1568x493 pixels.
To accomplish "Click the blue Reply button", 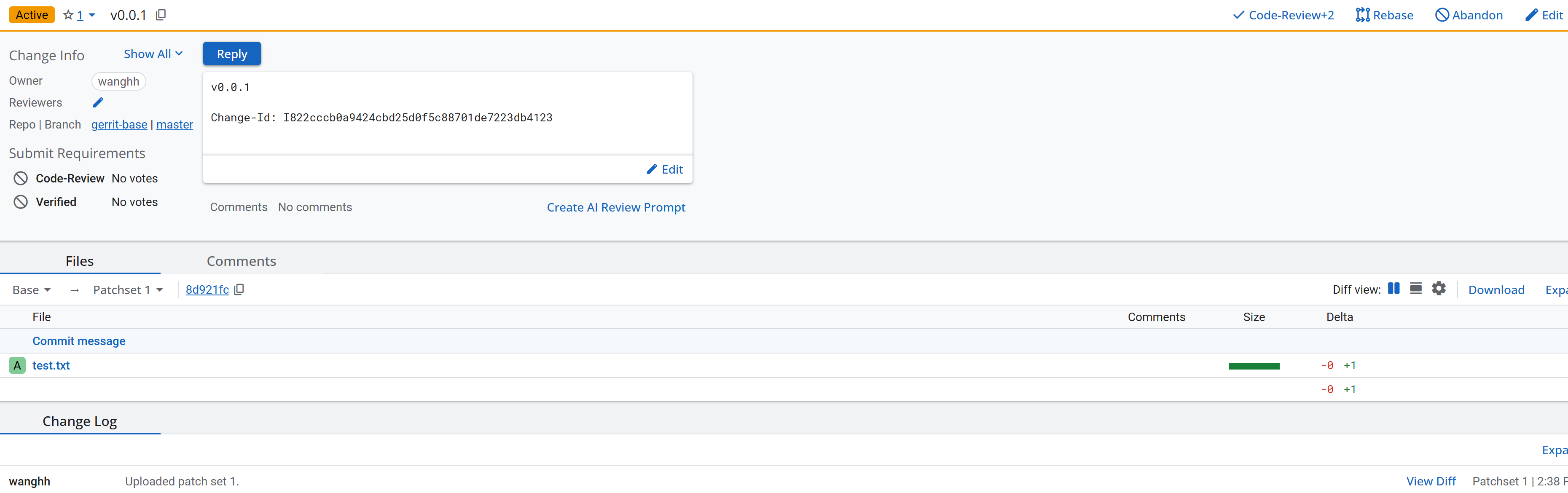I will click(x=232, y=54).
